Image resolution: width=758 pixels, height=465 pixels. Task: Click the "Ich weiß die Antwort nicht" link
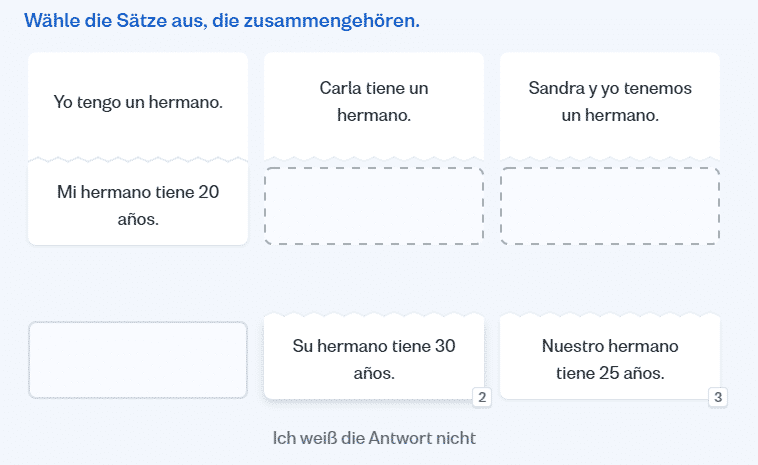[374, 438]
